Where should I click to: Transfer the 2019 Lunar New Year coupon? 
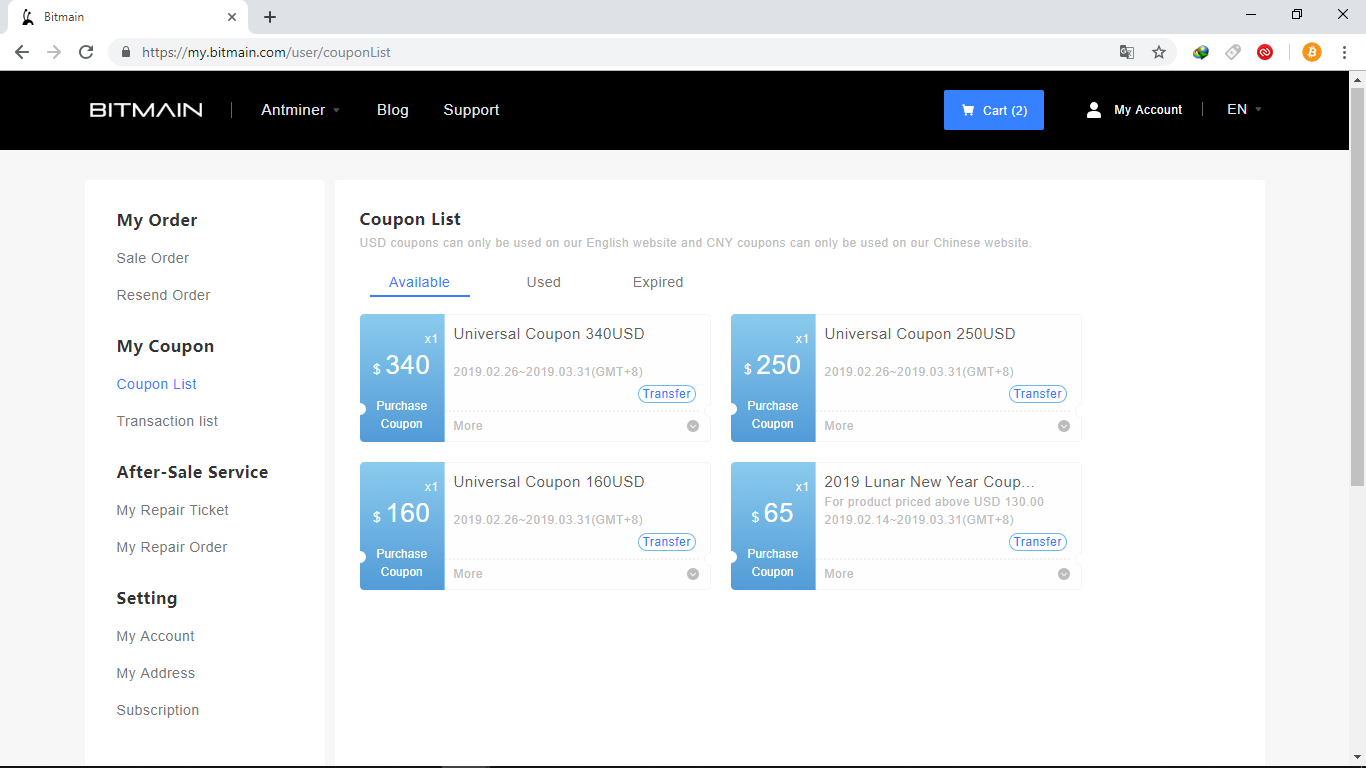[x=1038, y=542]
